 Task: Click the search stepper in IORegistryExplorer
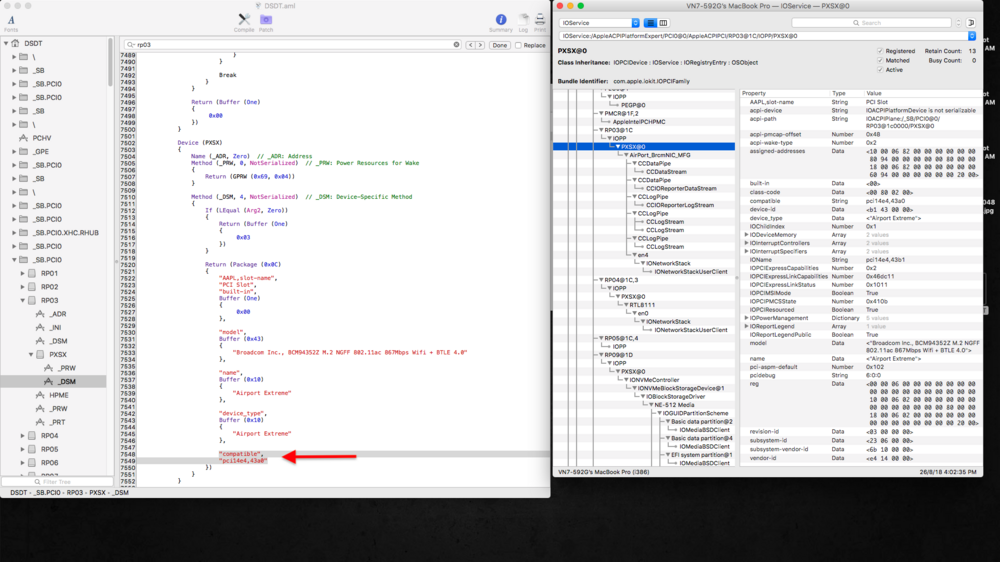point(958,23)
